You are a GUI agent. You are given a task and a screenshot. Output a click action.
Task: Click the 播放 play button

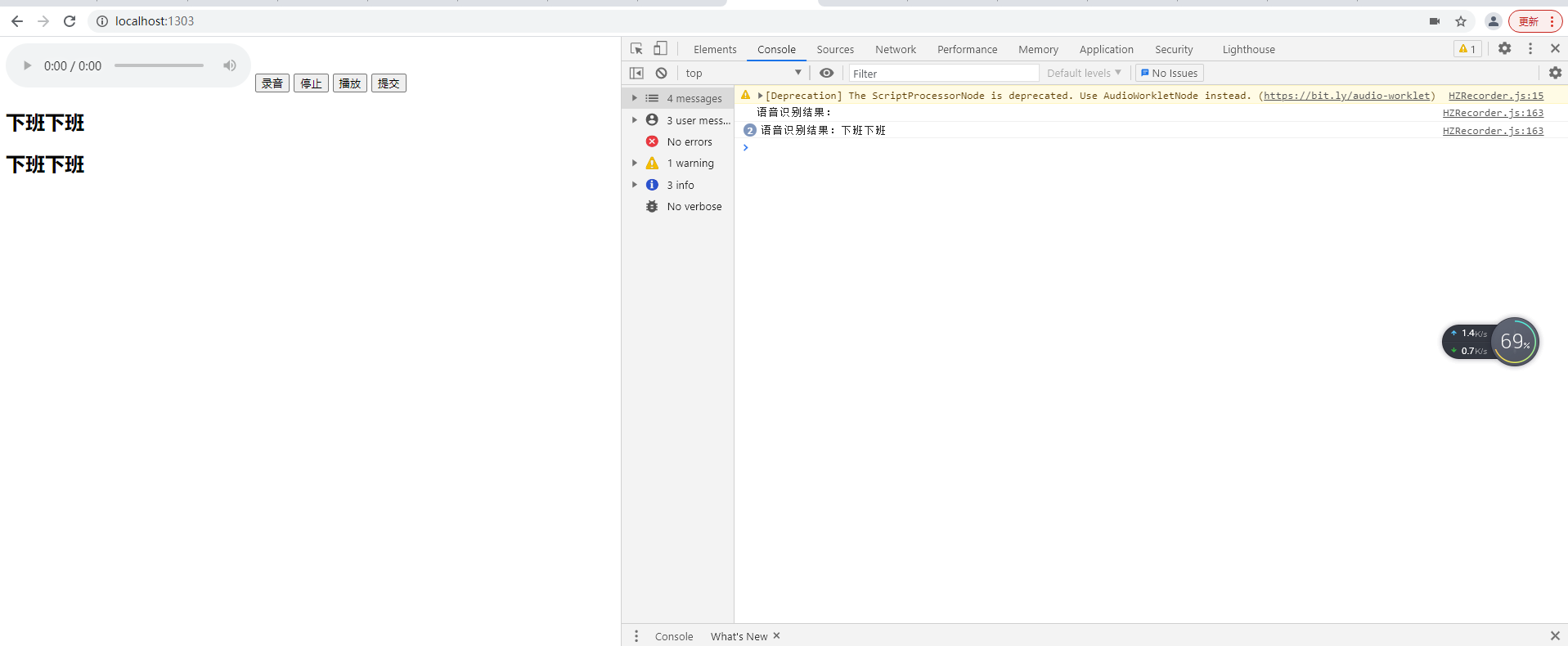(350, 83)
